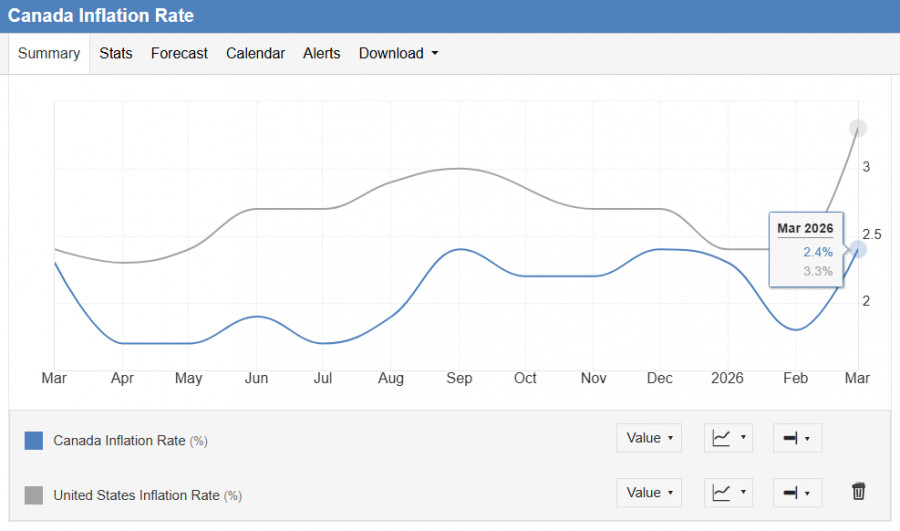
Task: Open the Value dropdown for Canada Inflation Rate
Action: (x=649, y=438)
